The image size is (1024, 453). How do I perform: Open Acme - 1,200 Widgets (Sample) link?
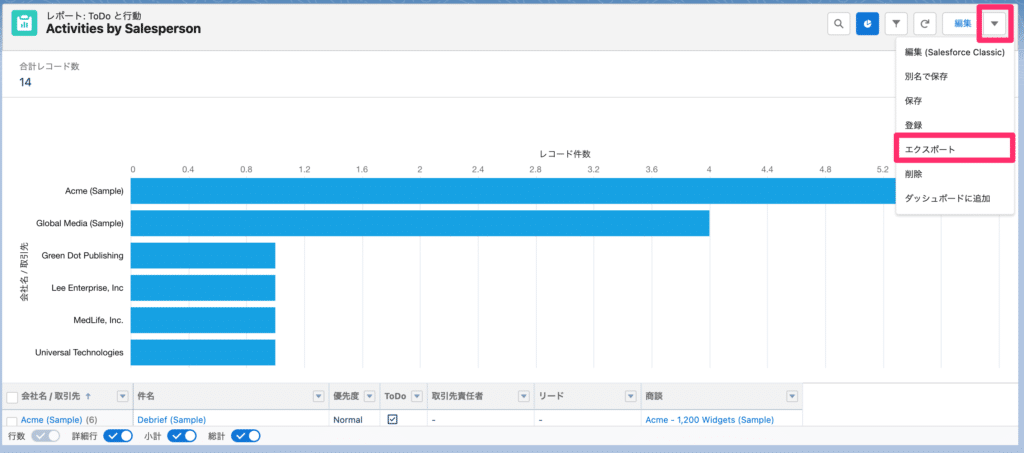(710, 420)
